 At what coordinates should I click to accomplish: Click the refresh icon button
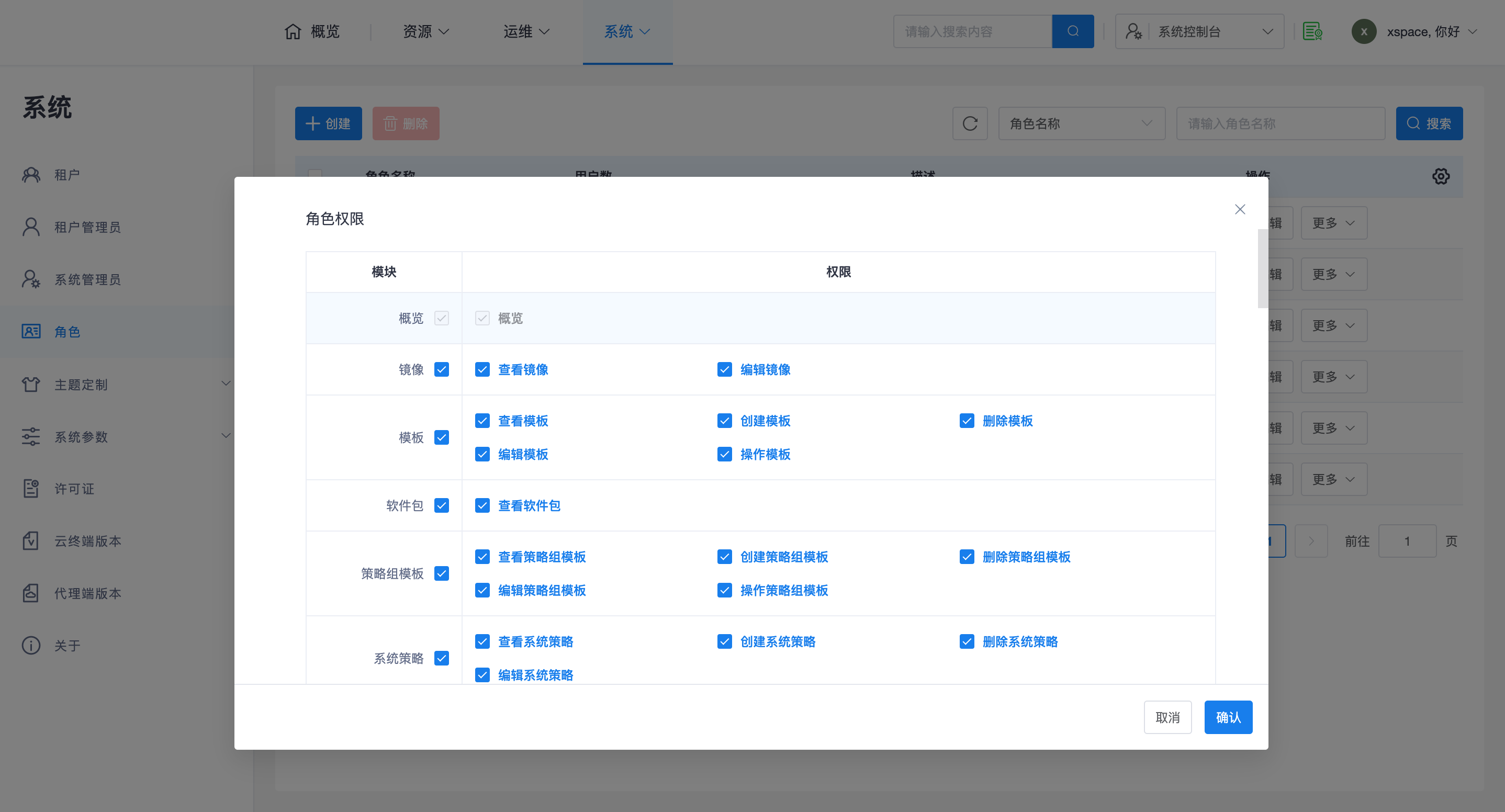click(x=970, y=123)
